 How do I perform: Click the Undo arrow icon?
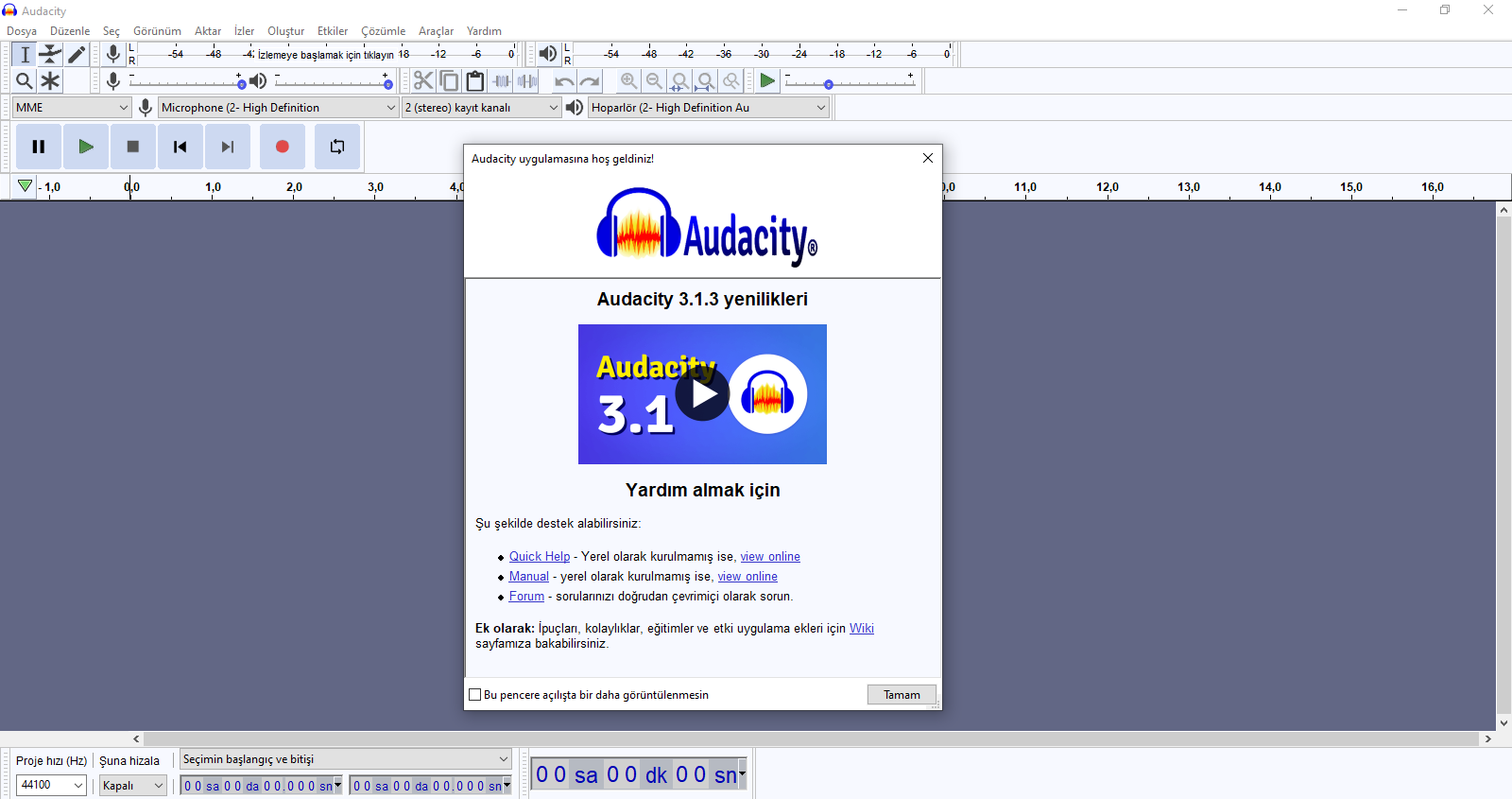pyautogui.click(x=564, y=81)
